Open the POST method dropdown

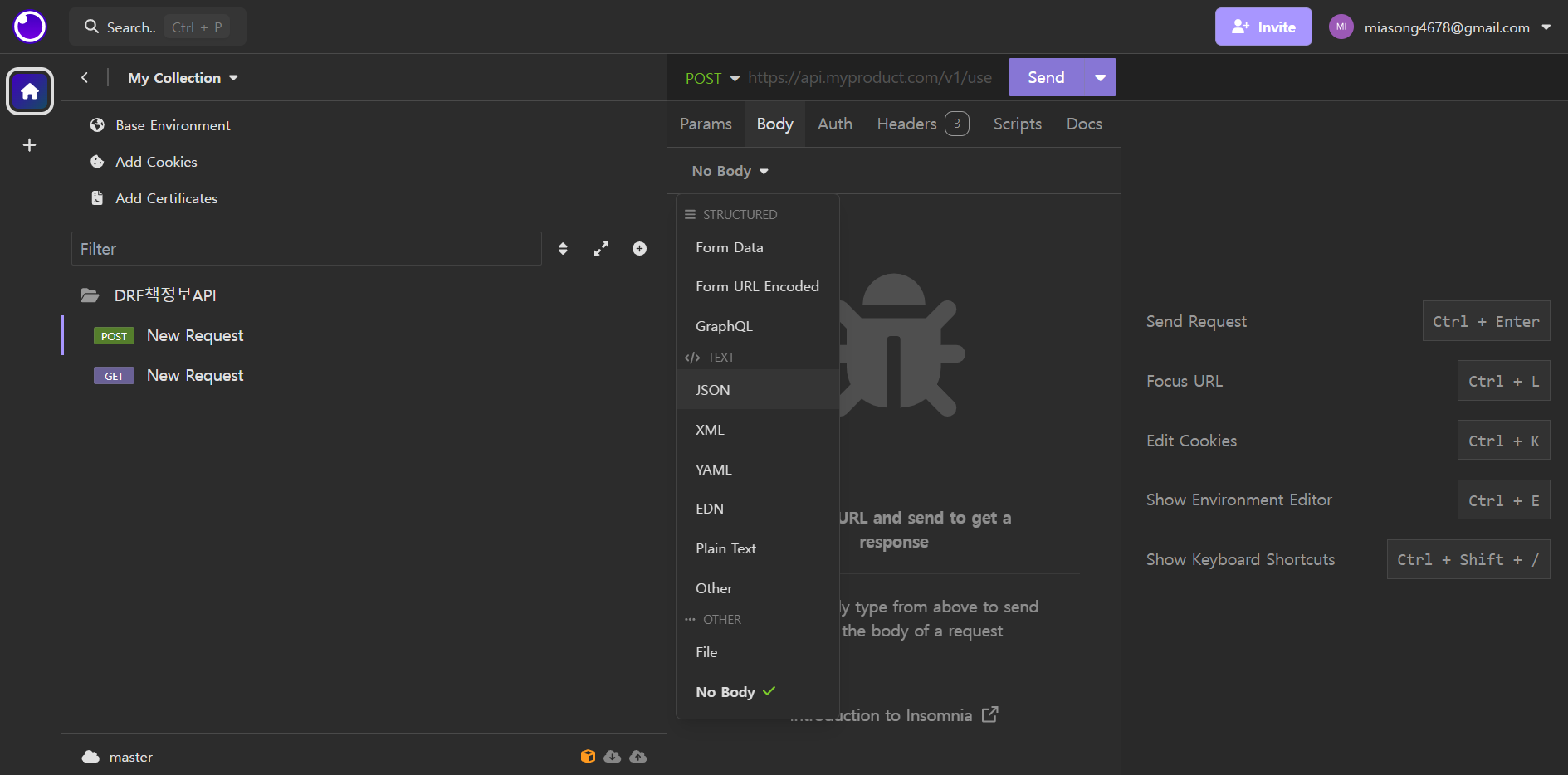(712, 78)
